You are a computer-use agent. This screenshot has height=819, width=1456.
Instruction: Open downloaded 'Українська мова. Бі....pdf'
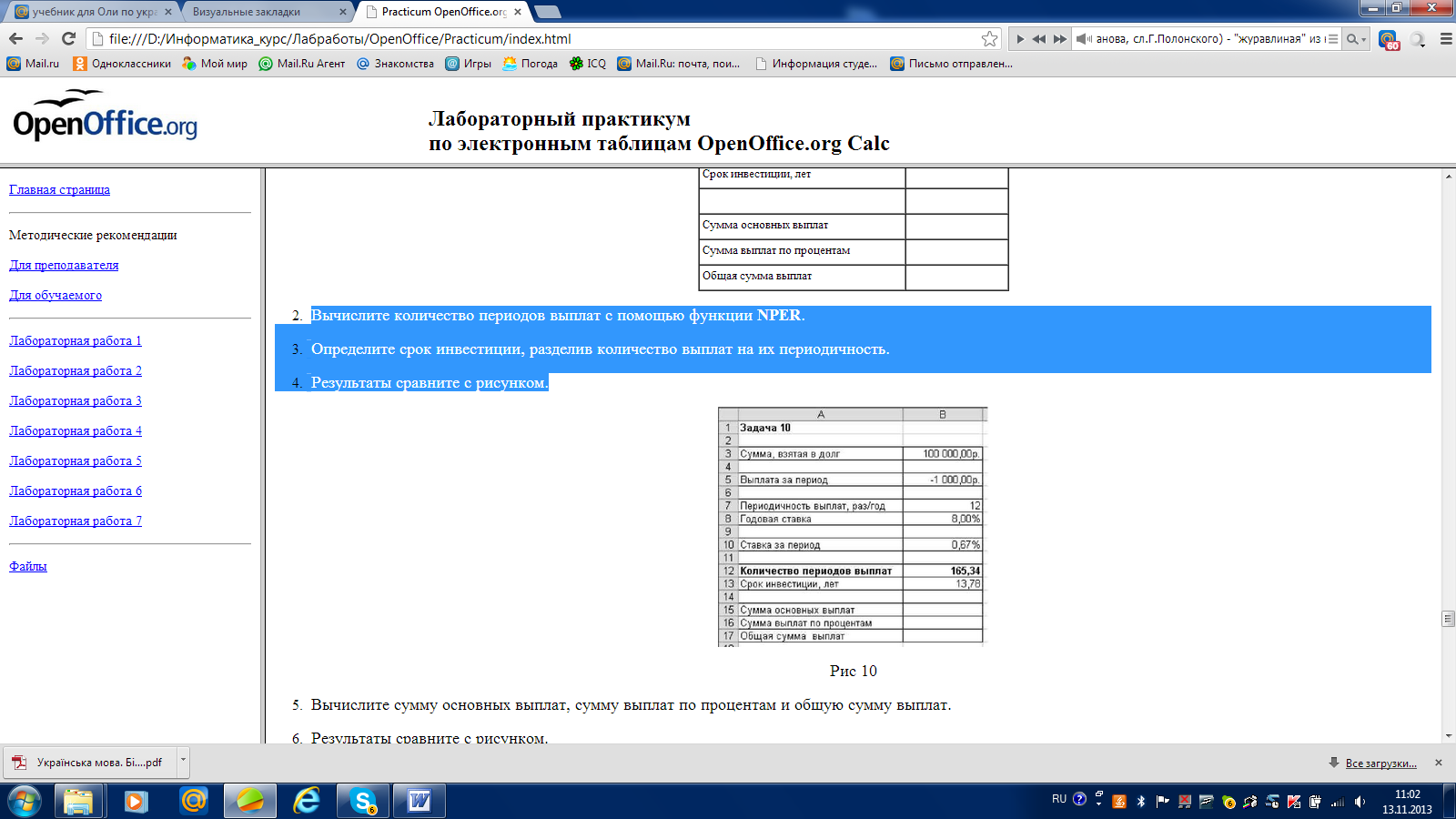click(91, 763)
